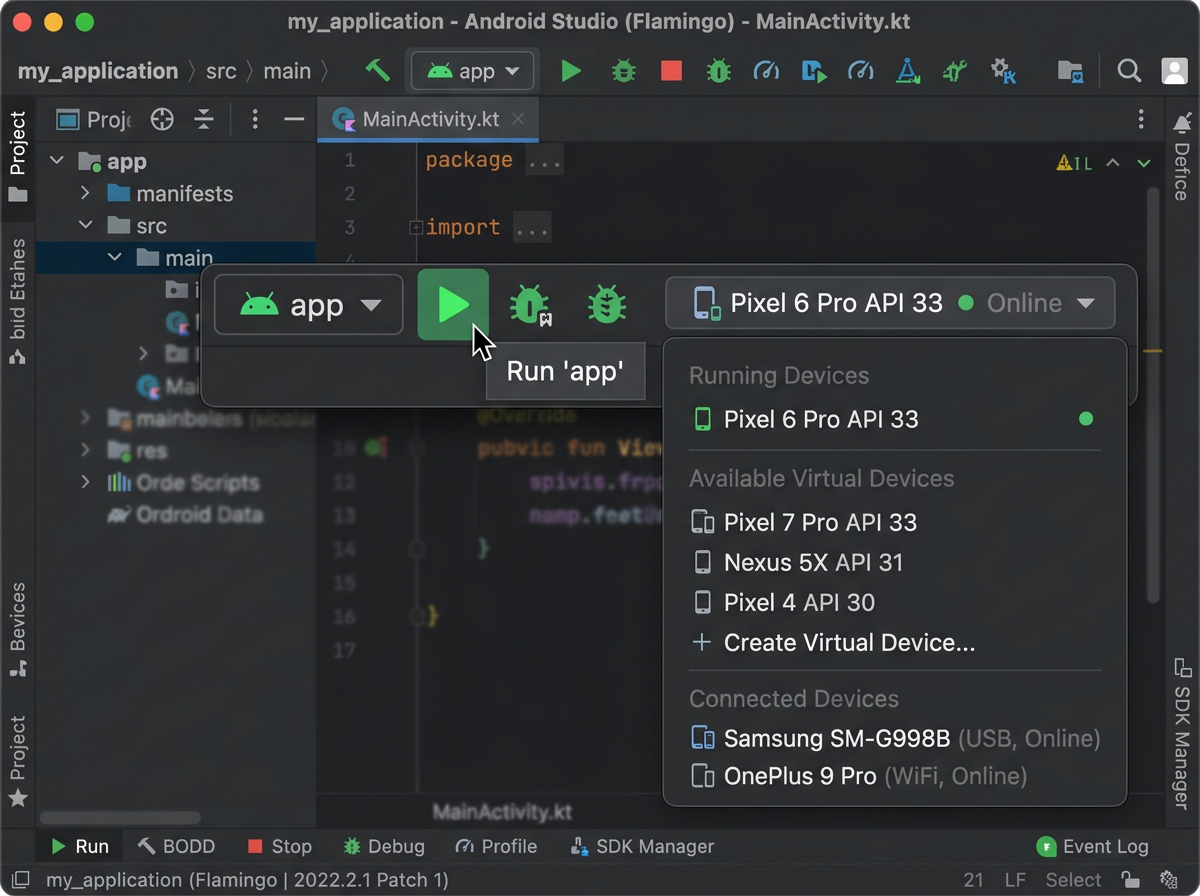This screenshot has height=896, width=1200.
Task: Click the small green Run arrow in the top toolbar
Action: coord(571,71)
